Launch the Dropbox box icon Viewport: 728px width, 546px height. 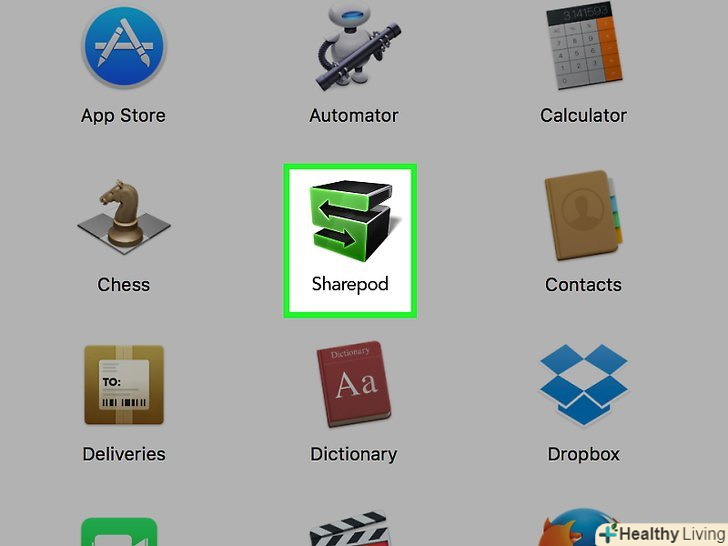pyautogui.click(x=584, y=384)
